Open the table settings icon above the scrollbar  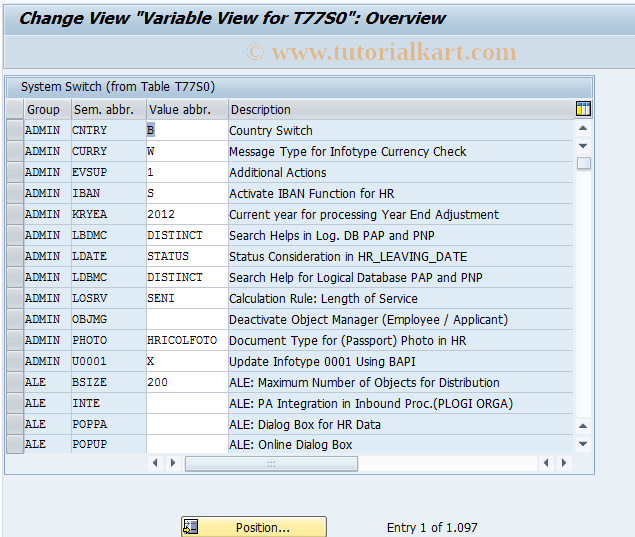click(x=583, y=109)
